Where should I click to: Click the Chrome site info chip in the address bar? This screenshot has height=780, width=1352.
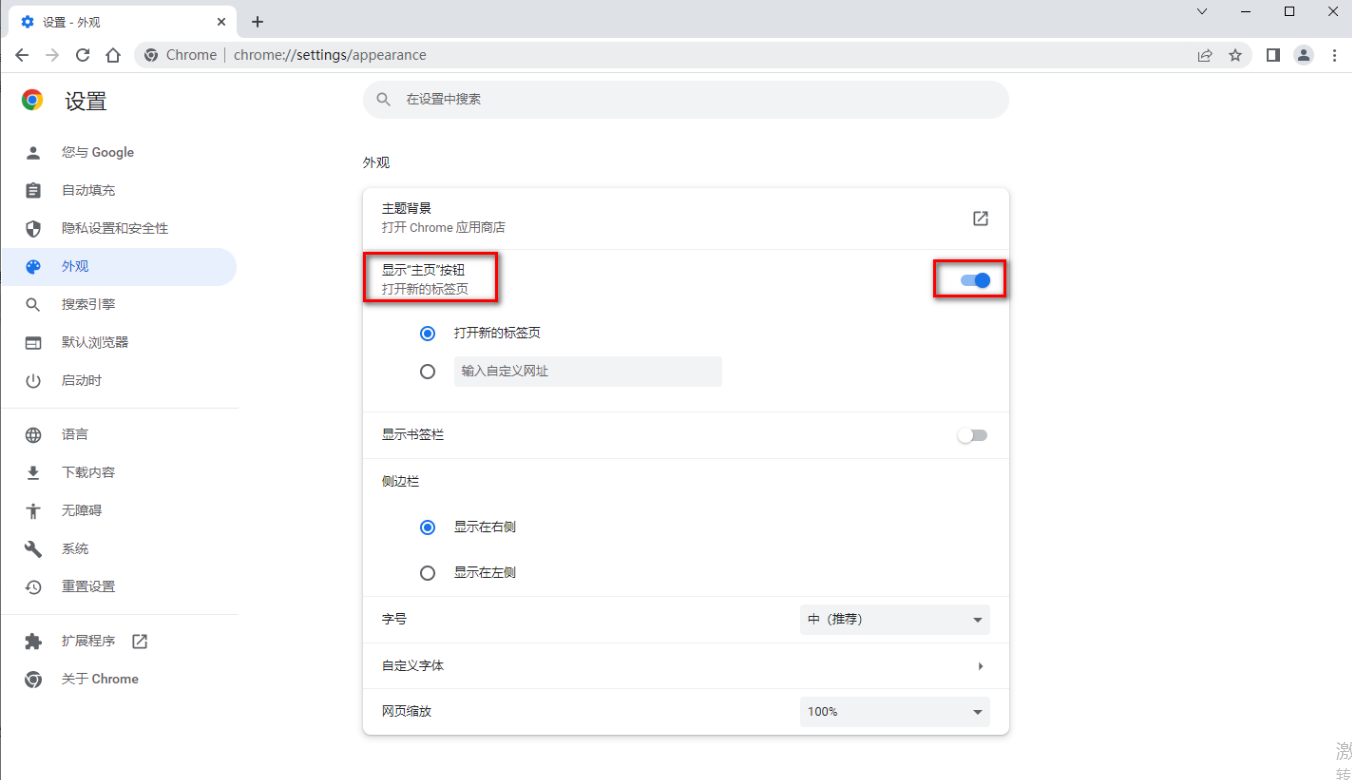pos(181,55)
